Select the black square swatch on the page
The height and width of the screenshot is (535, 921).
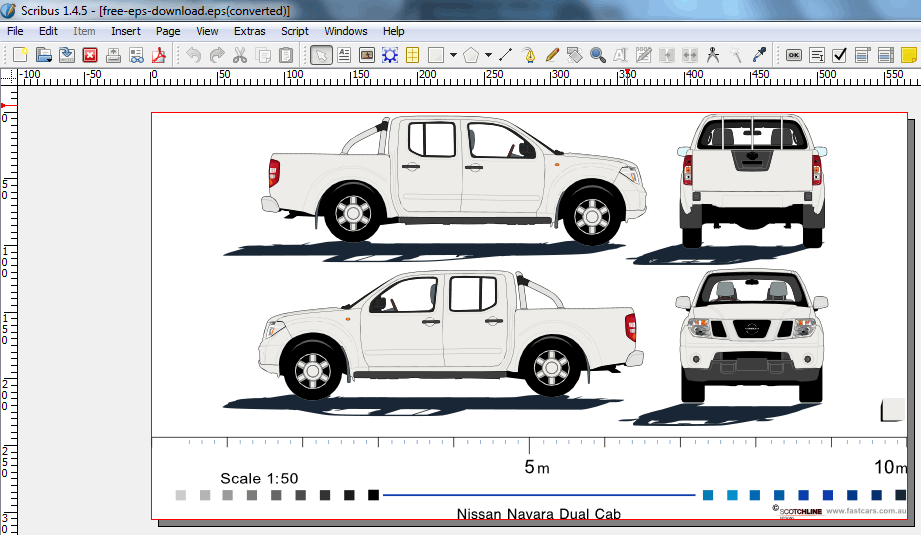click(373, 495)
